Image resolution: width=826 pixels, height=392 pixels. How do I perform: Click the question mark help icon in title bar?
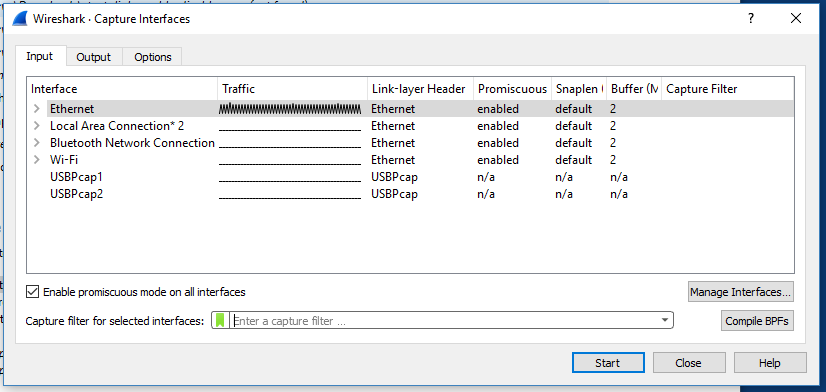click(751, 18)
